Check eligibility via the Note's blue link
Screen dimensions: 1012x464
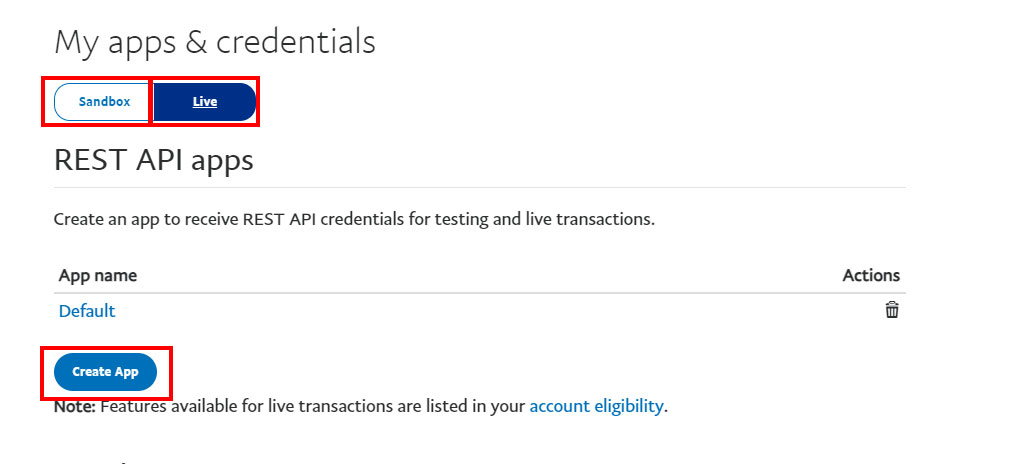pyautogui.click(x=596, y=406)
